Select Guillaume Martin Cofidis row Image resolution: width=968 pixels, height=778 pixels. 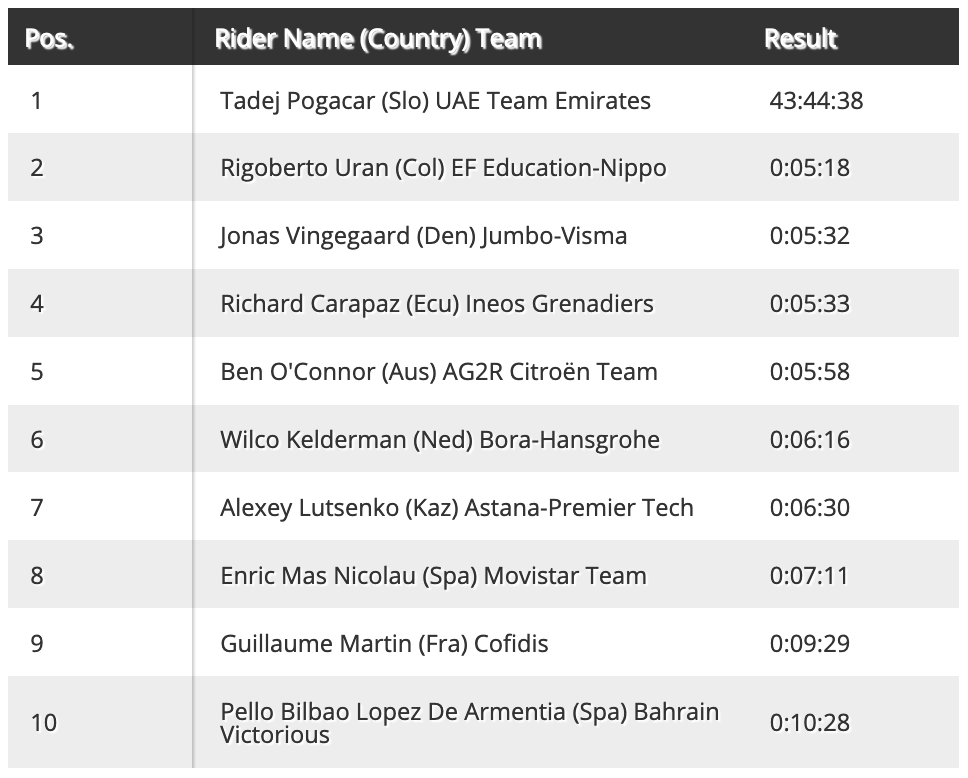click(483, 643)
